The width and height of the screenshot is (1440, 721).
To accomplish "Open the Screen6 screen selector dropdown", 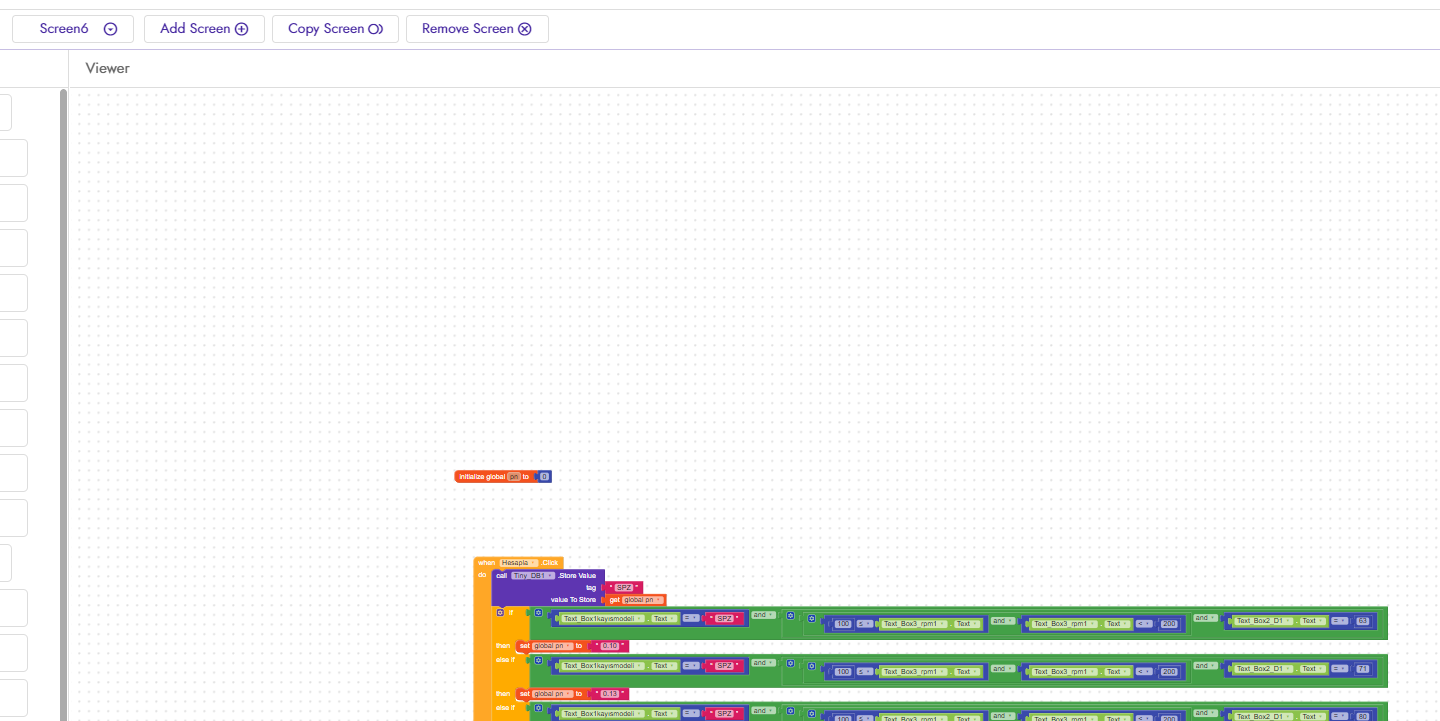I will click(x=110, y=29).
